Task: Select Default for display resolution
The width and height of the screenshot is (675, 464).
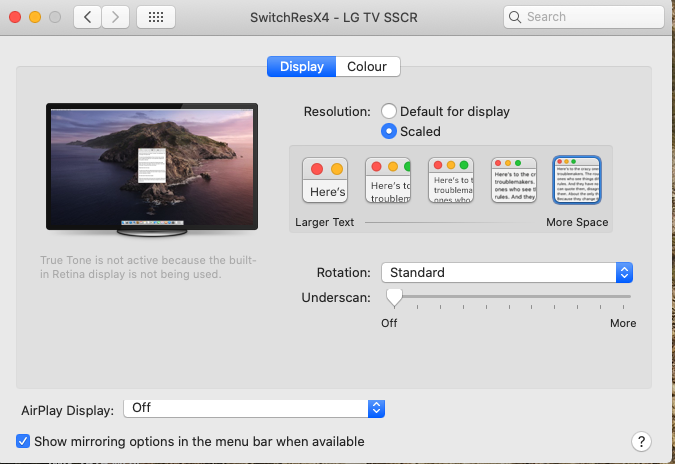Action: pos(389,111)
